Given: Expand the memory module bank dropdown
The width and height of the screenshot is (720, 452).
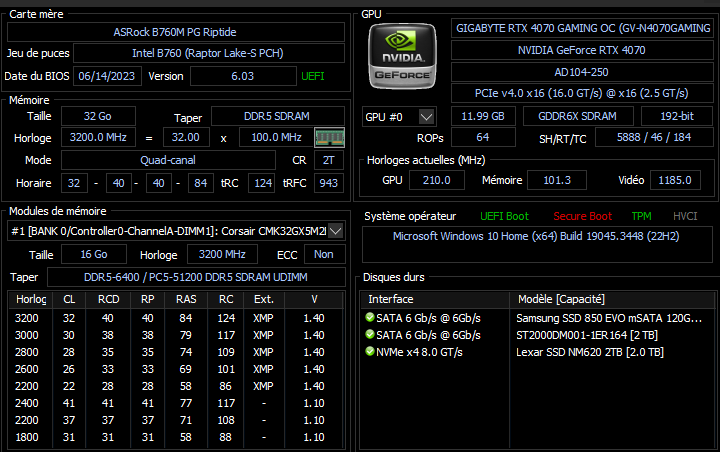Looking at the screenshot, I should [336, 231].
